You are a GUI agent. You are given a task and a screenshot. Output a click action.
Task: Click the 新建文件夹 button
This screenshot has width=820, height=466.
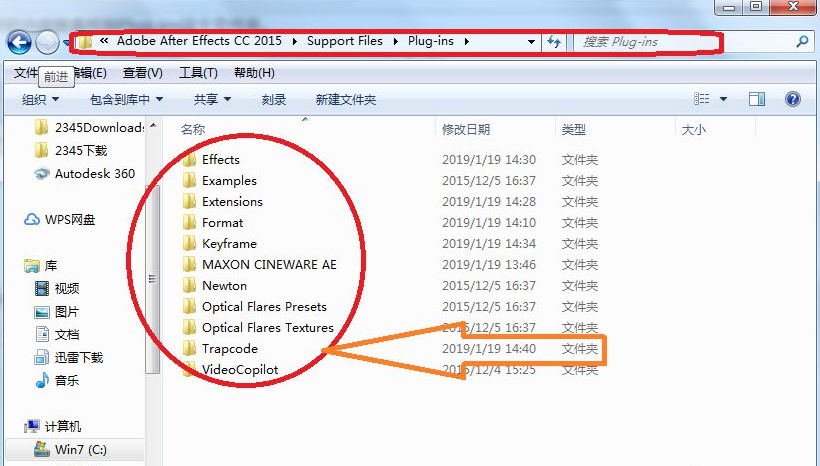coord(346,99)
